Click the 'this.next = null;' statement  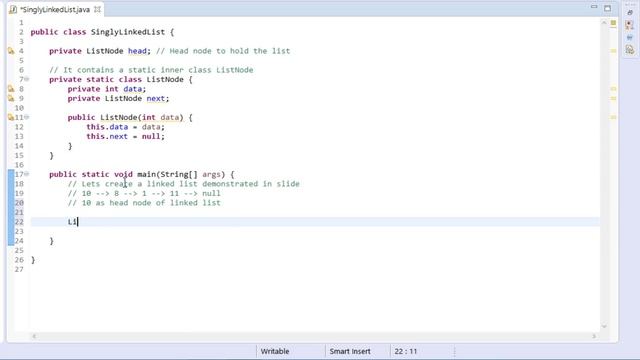125,136
